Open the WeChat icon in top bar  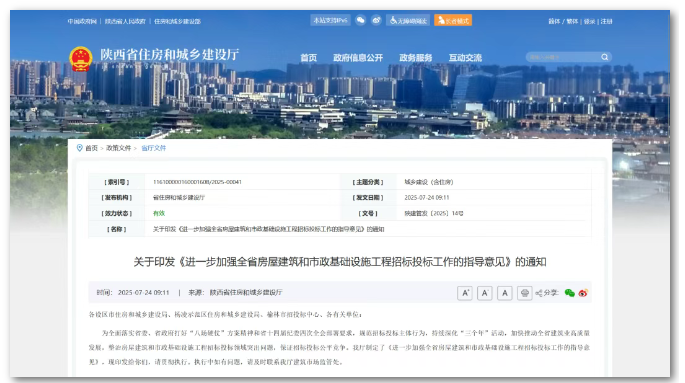pyautogui.click(x=360, y=20)
